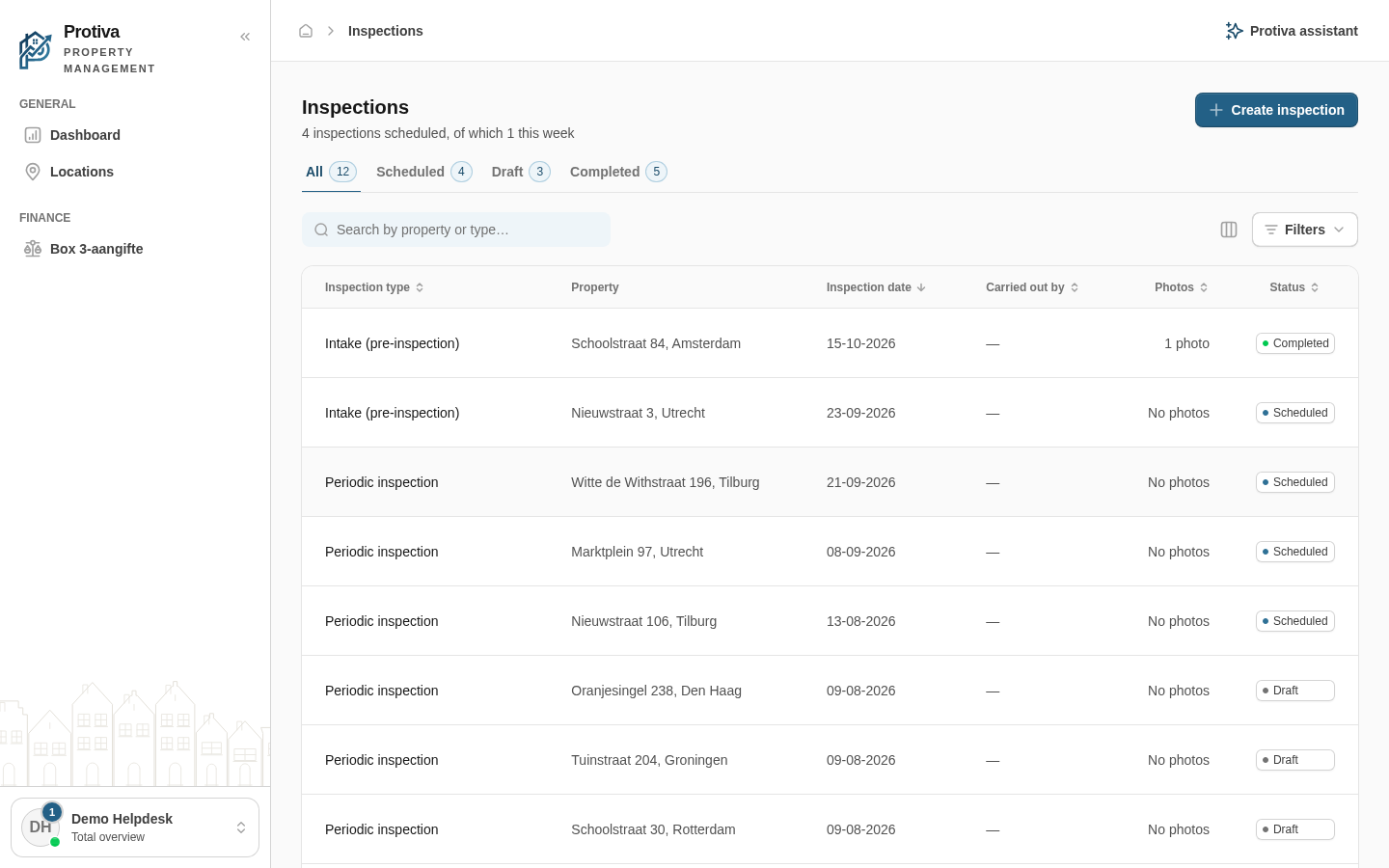Collapse the sidebar with double-chevron icon

tap(245, 37)
